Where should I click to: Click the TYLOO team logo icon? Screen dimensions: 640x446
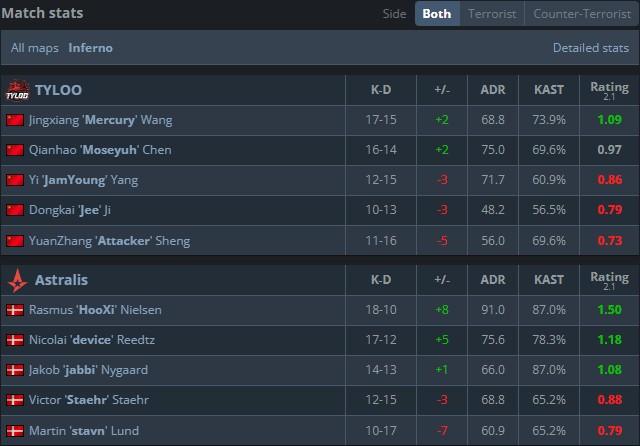[x=16, y=90]
